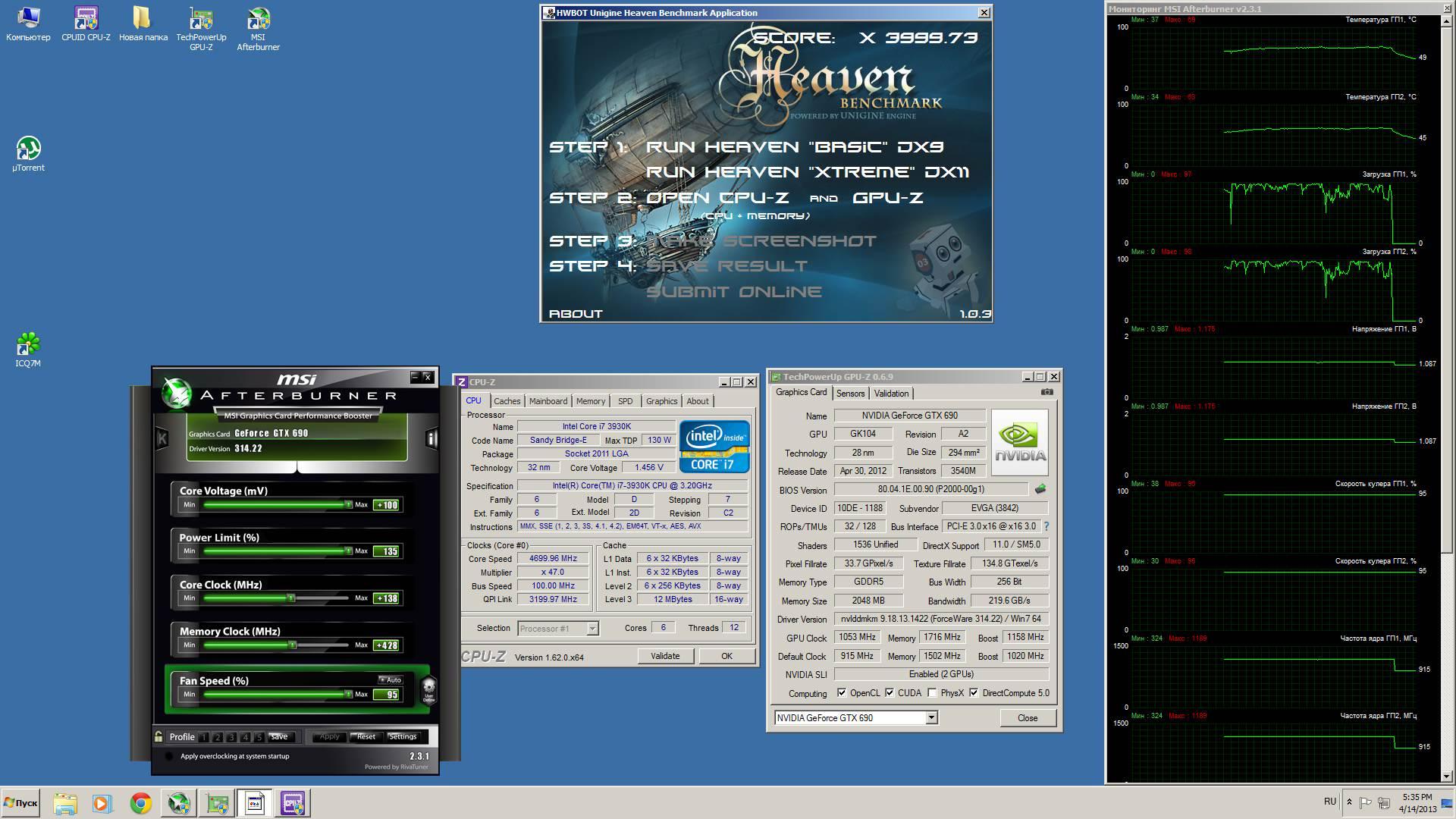Screen dimensions: 1456x819
Task: Open the ICQ7M desktop icon
Action: (x=28, y=350)
